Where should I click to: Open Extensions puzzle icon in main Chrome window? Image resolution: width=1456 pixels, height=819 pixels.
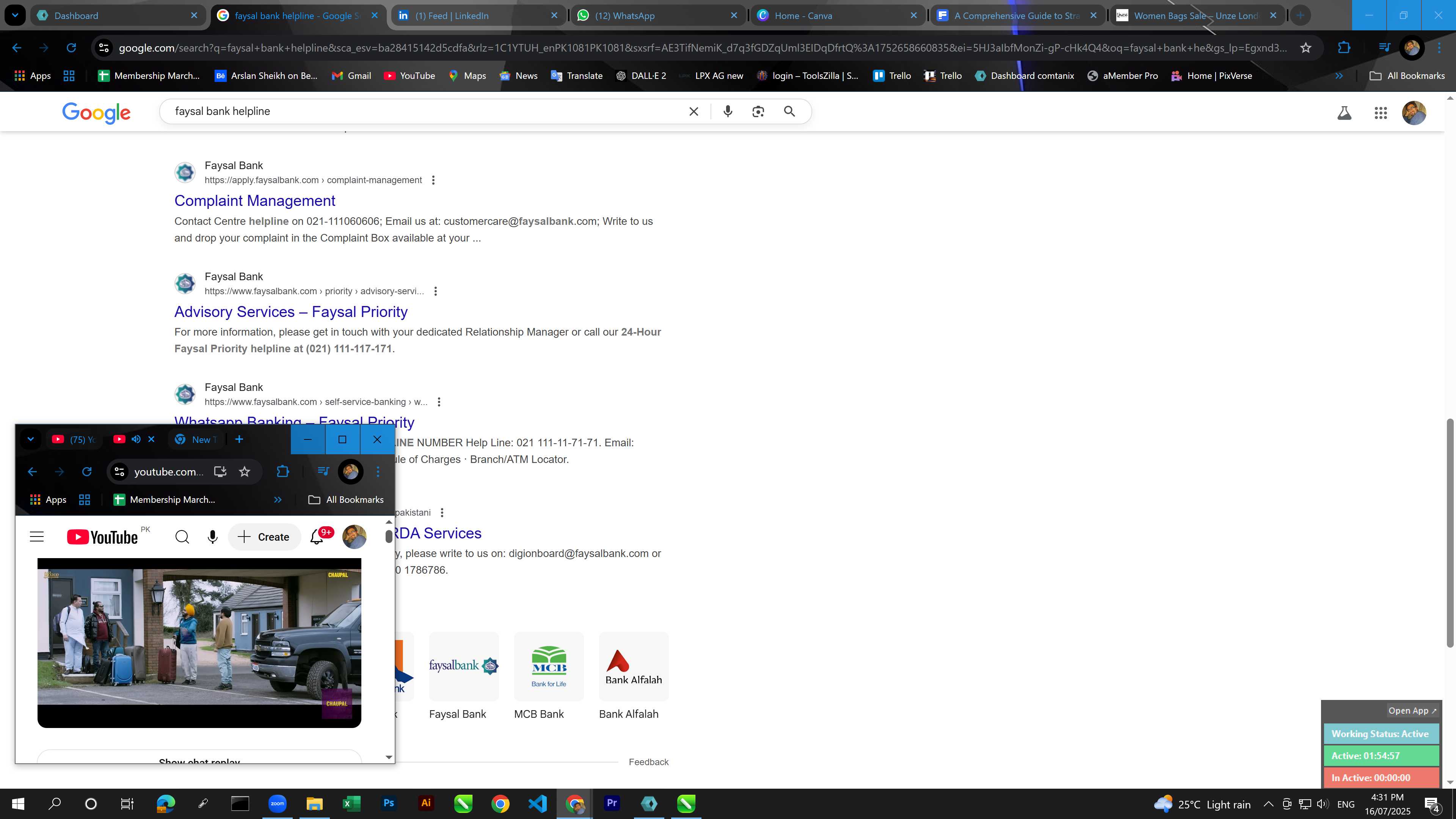pos(1344,48)
